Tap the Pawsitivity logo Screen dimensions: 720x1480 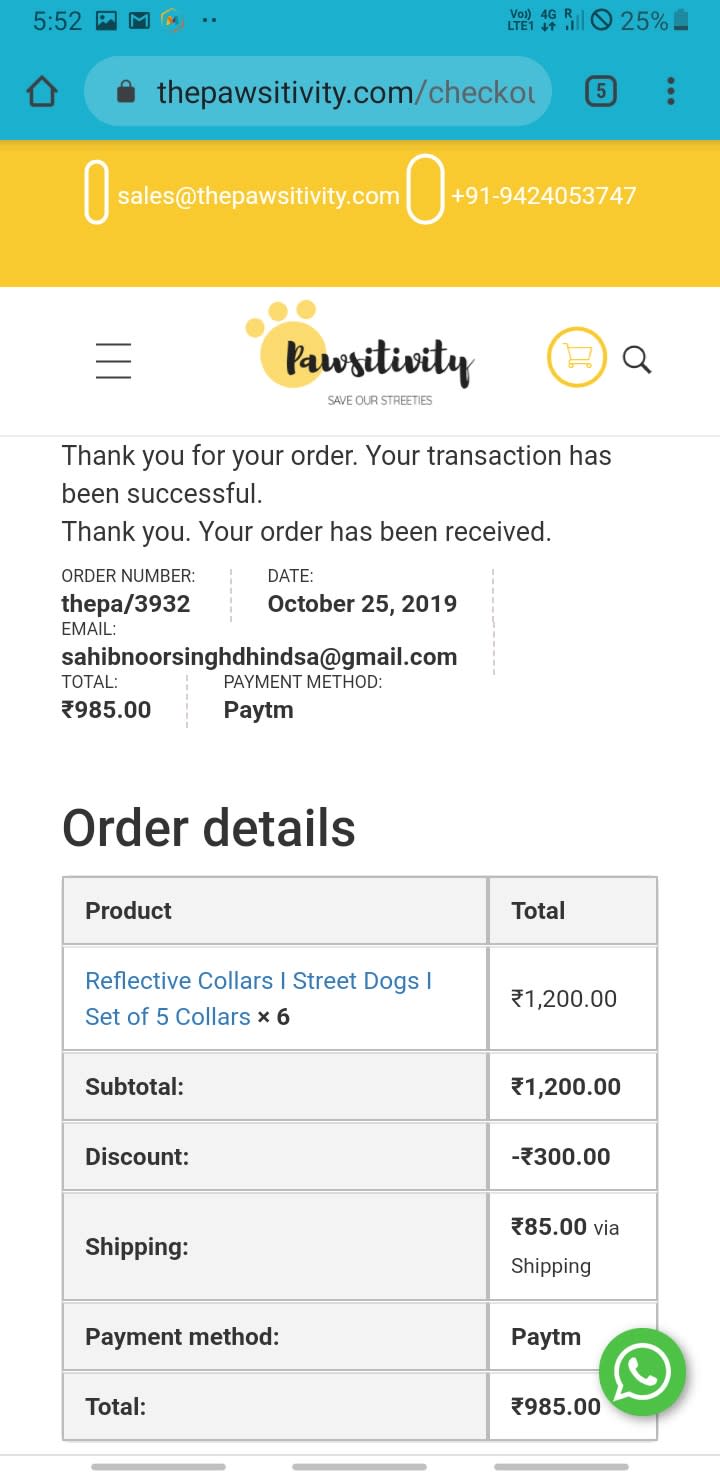tap(360, 353)
